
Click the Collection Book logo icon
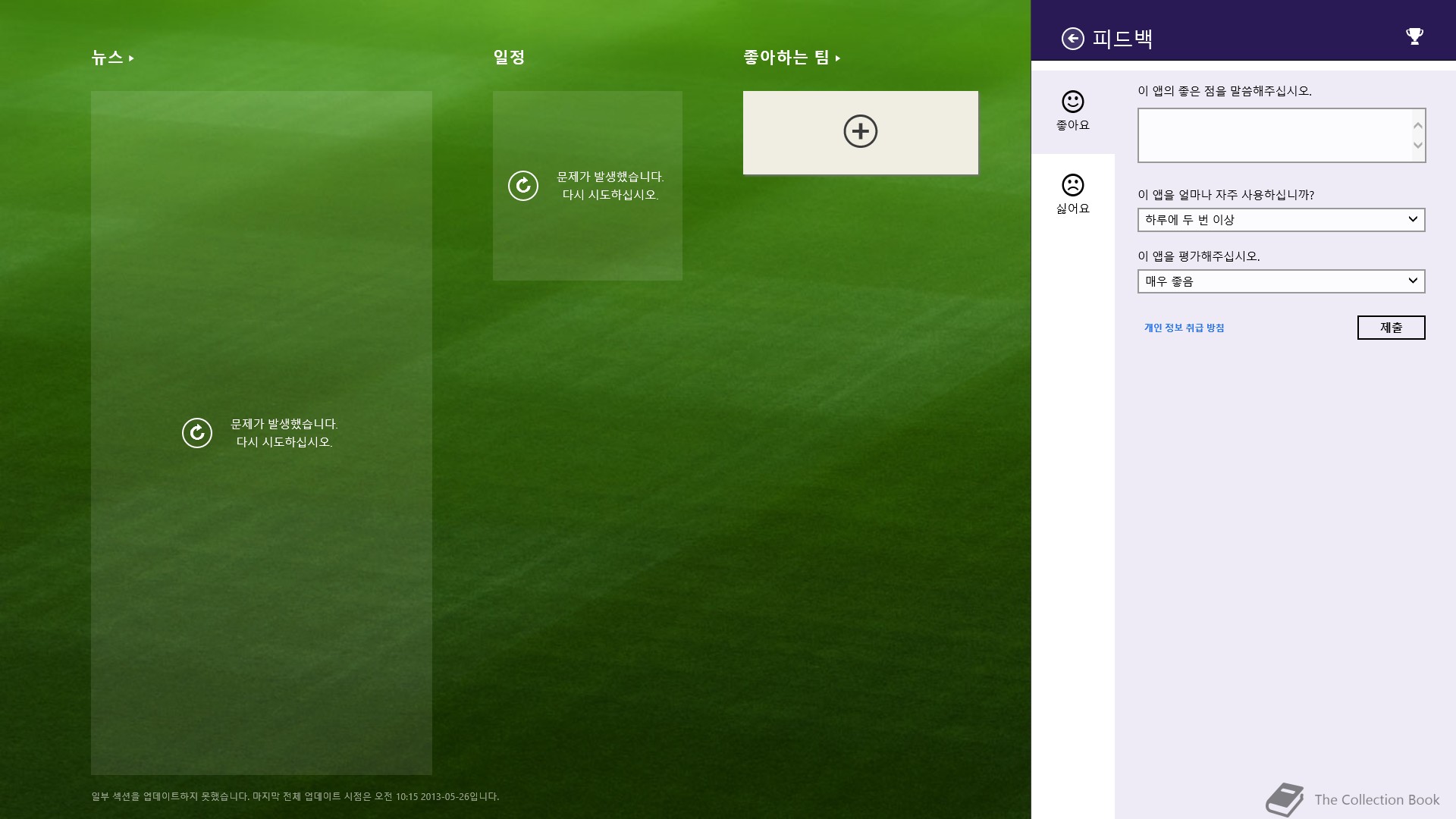pyautogui.click(x=1284, y=799)
